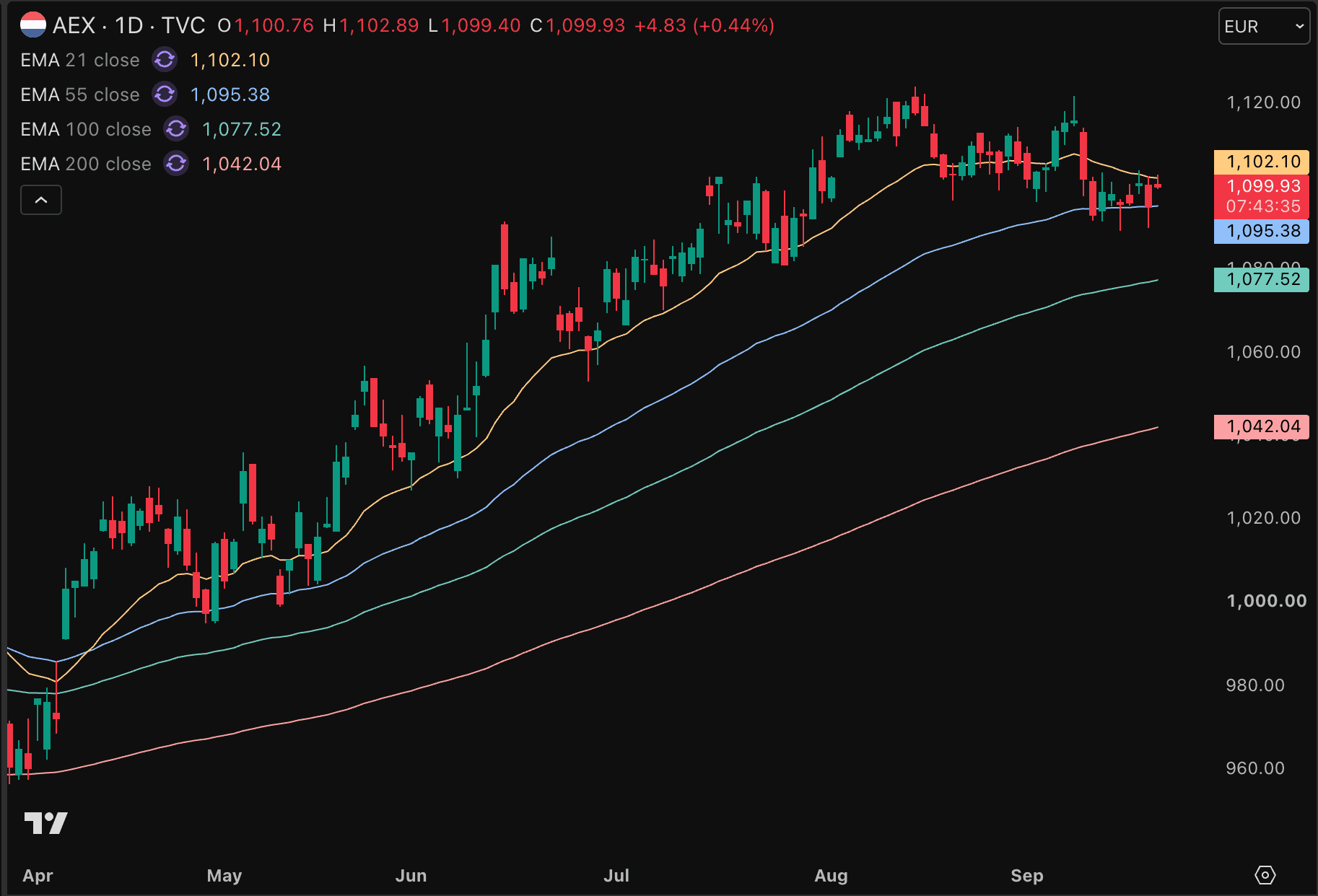The height and width of the screenshot is (896, 1318).
Task: Click the EMA 200 legend value 1,042.04
Action: pos(242,164)
